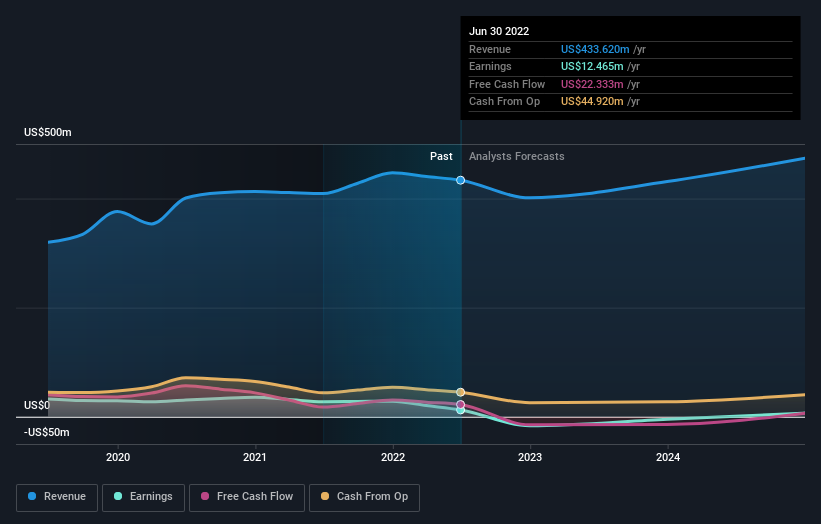Toggle the Cash From Op legend button
Image resolution: width=821 pixels, height=524 pixels.
pyautogui.click(x=364, y=497)
